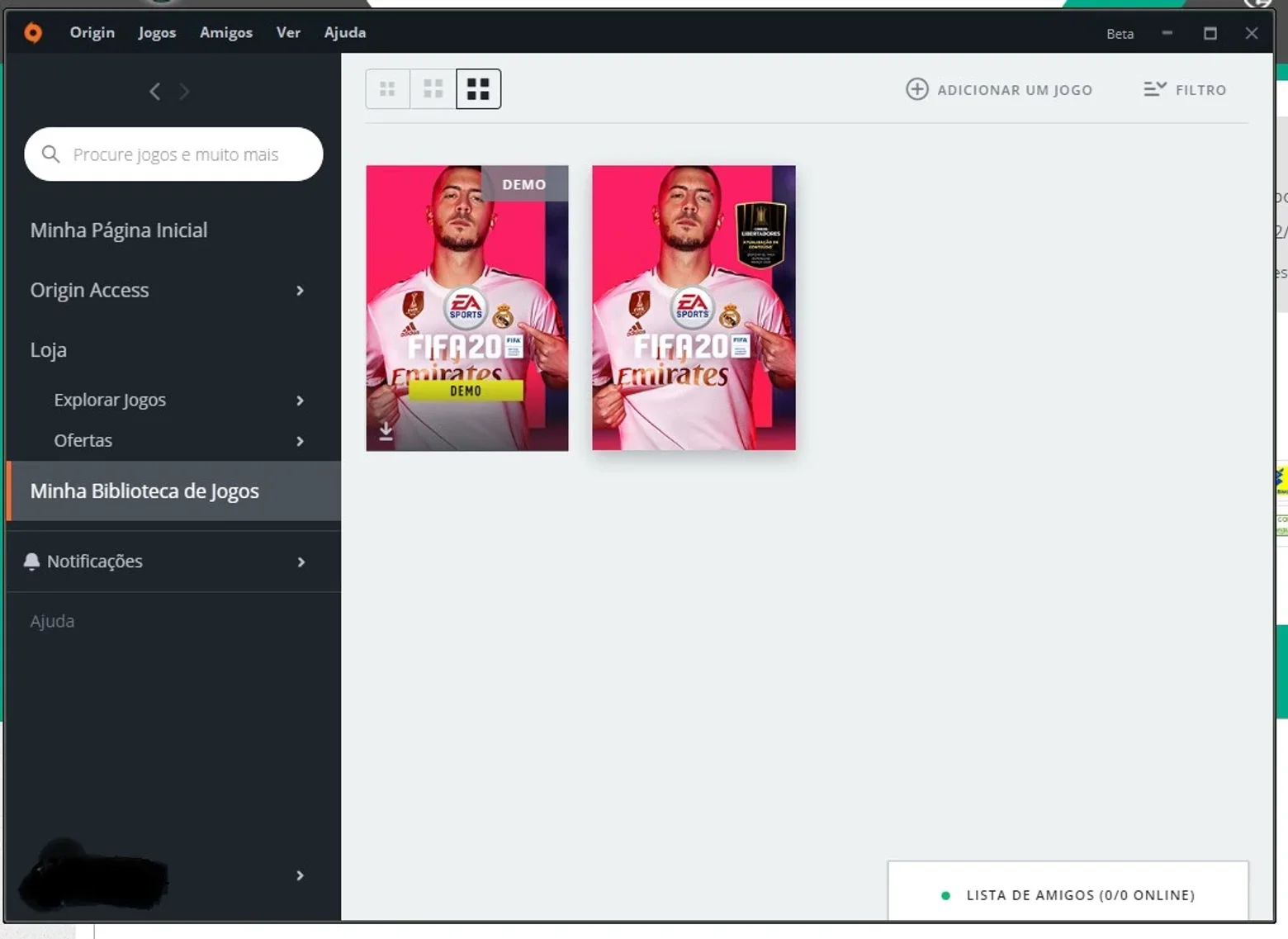
Task: Click the search magnifier icon
Action: coord(50,154)
